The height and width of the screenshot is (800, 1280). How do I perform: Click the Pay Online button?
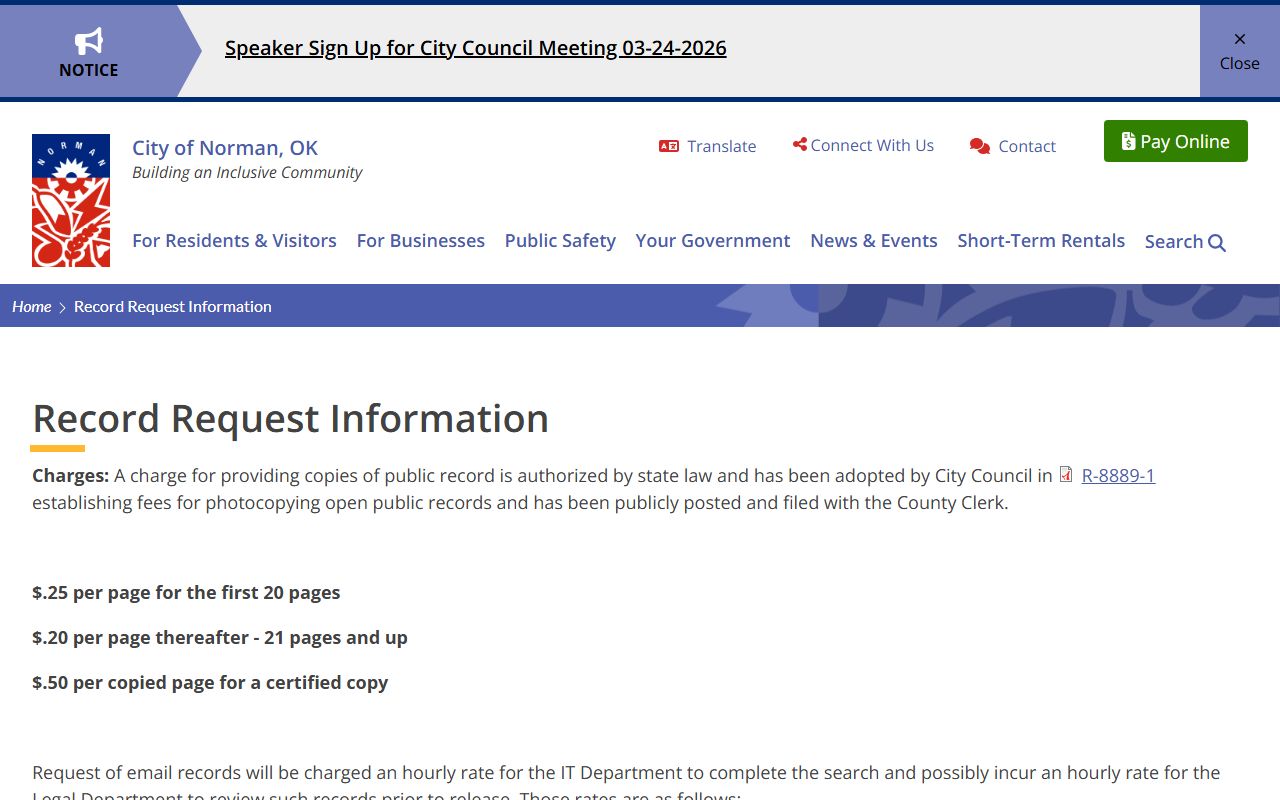click(1176, 141)
